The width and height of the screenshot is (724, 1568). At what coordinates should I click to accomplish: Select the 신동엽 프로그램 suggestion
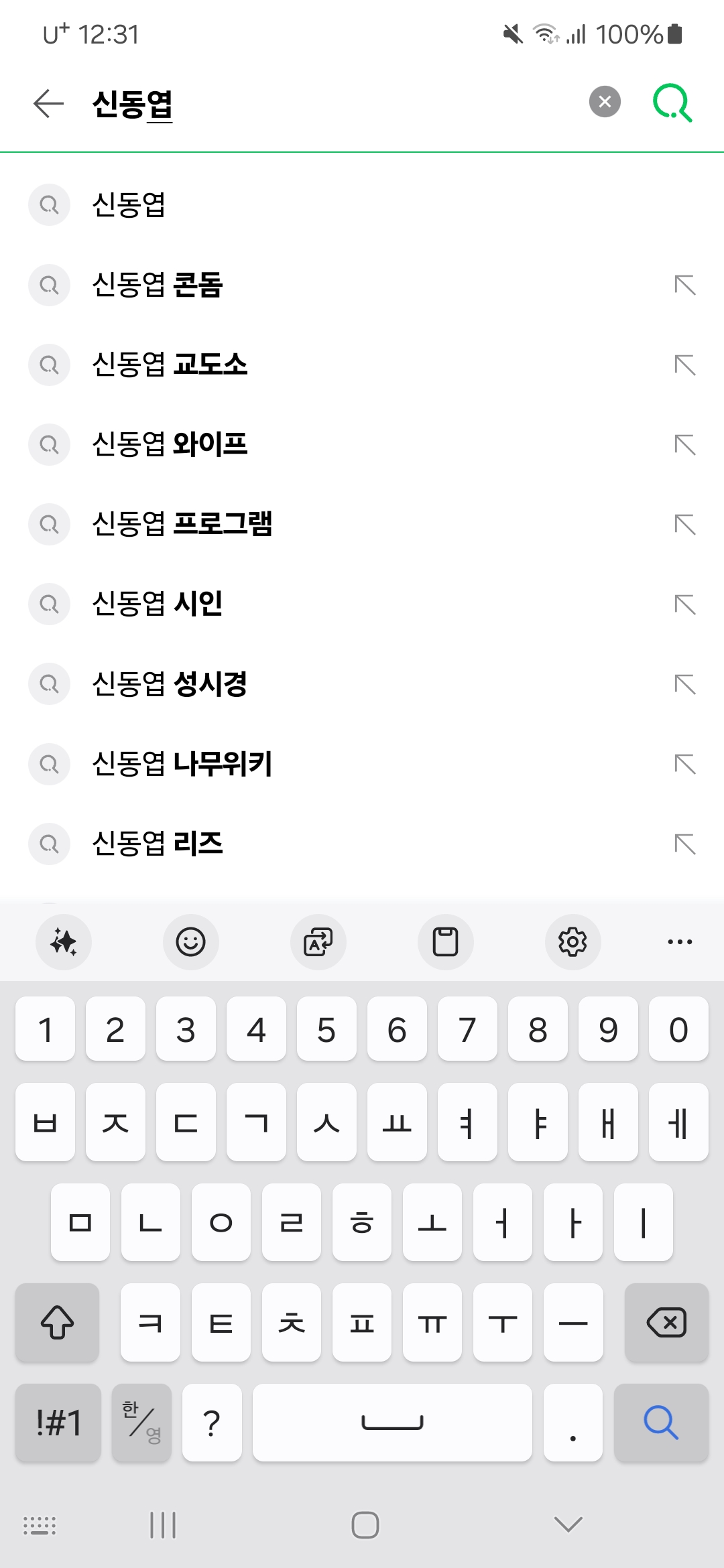(182, 524)
